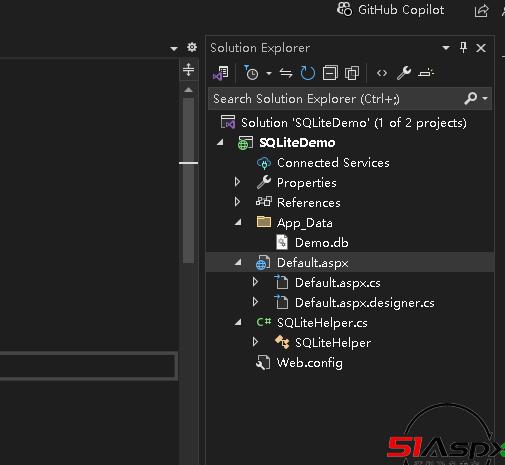Open GitHub Copilot menu
This screenshot has height=465, width=505.
[x=390, y=10]
